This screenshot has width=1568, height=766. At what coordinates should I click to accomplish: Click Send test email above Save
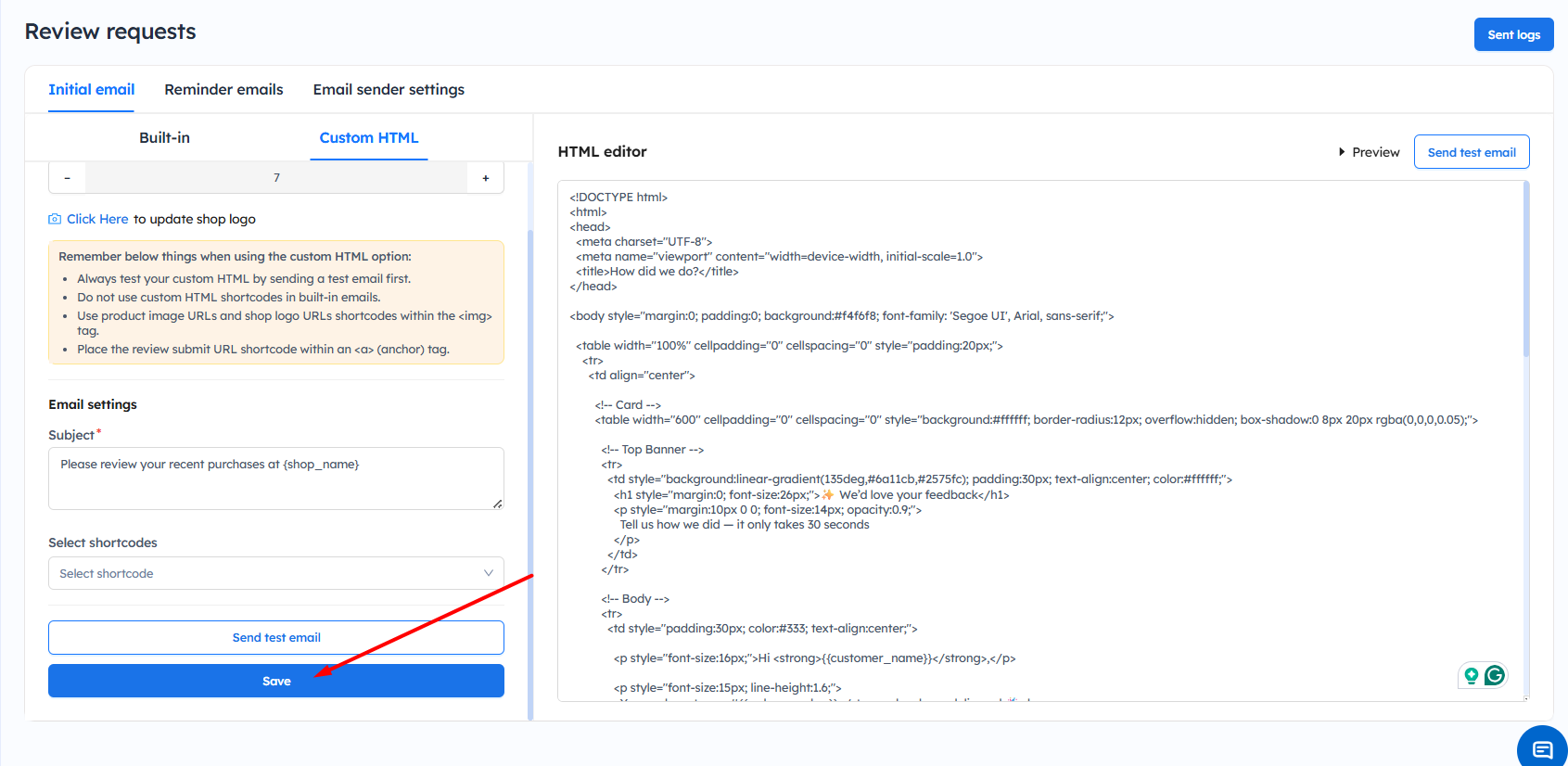275,637
